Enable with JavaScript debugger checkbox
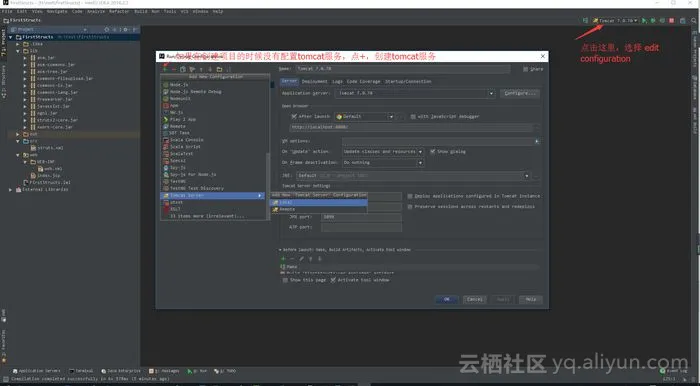Image resolution: width=700 pixels, height=386 pixels. click(413, 116)
